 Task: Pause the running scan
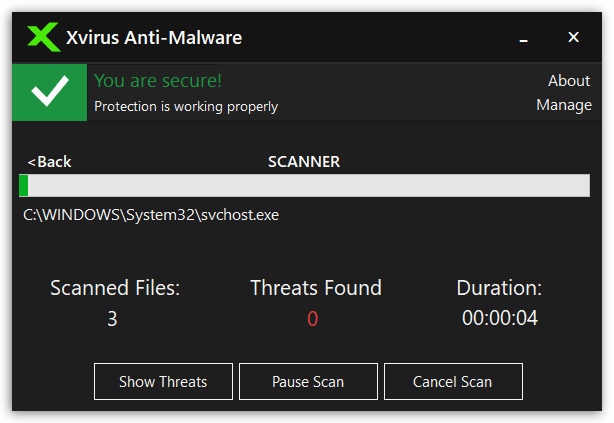(x=308, y=381)
